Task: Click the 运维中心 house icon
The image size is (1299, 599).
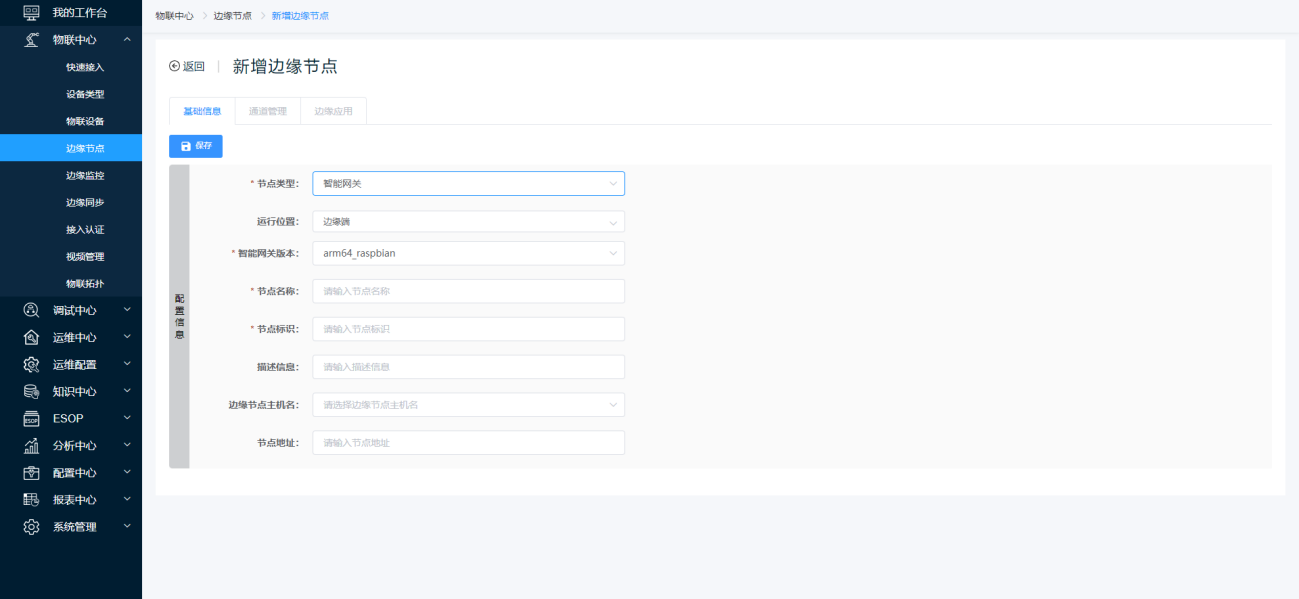Action: (x=31, y=337)
